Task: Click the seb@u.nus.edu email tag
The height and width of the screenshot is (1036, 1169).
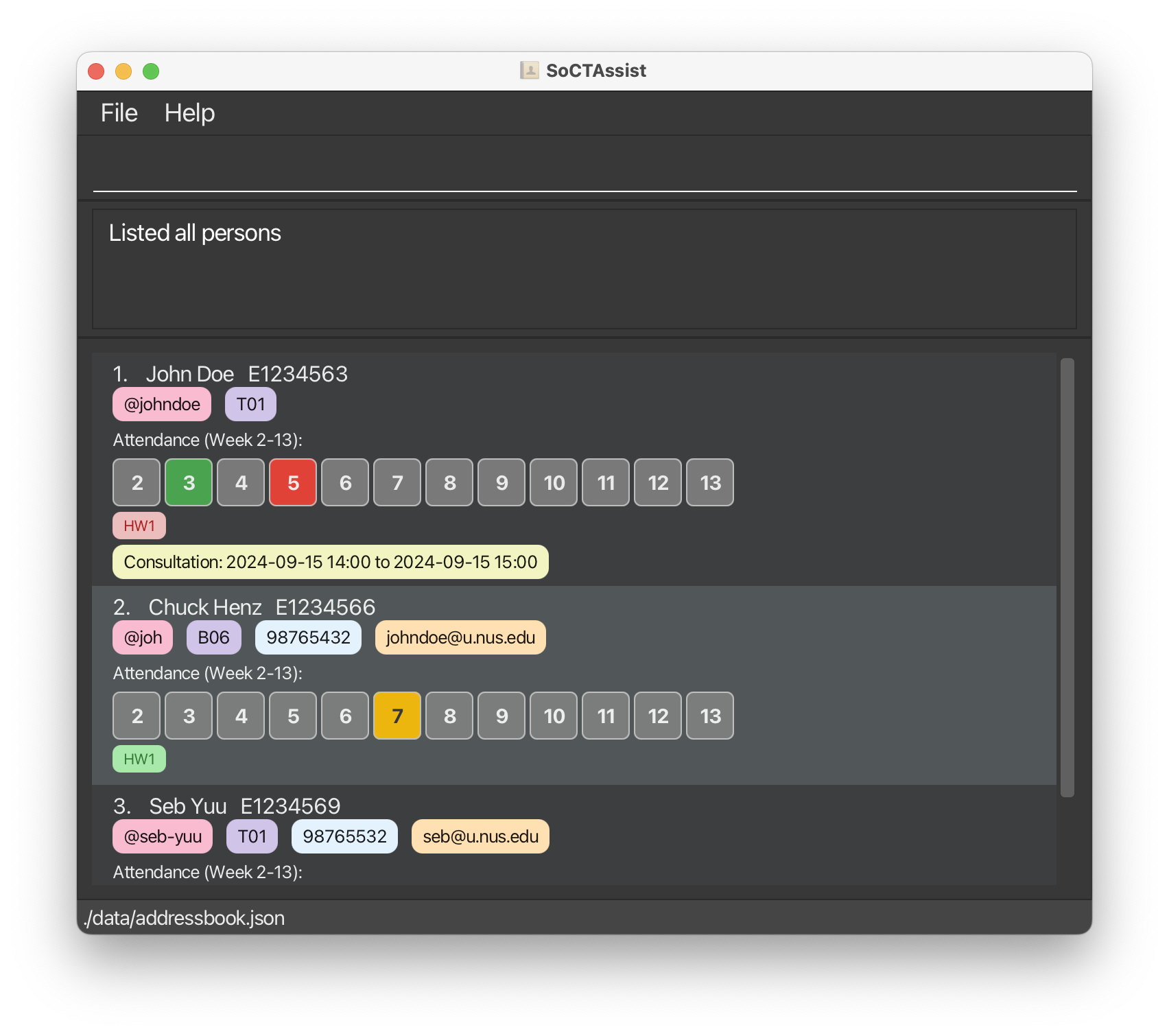Action: point(480,836)
